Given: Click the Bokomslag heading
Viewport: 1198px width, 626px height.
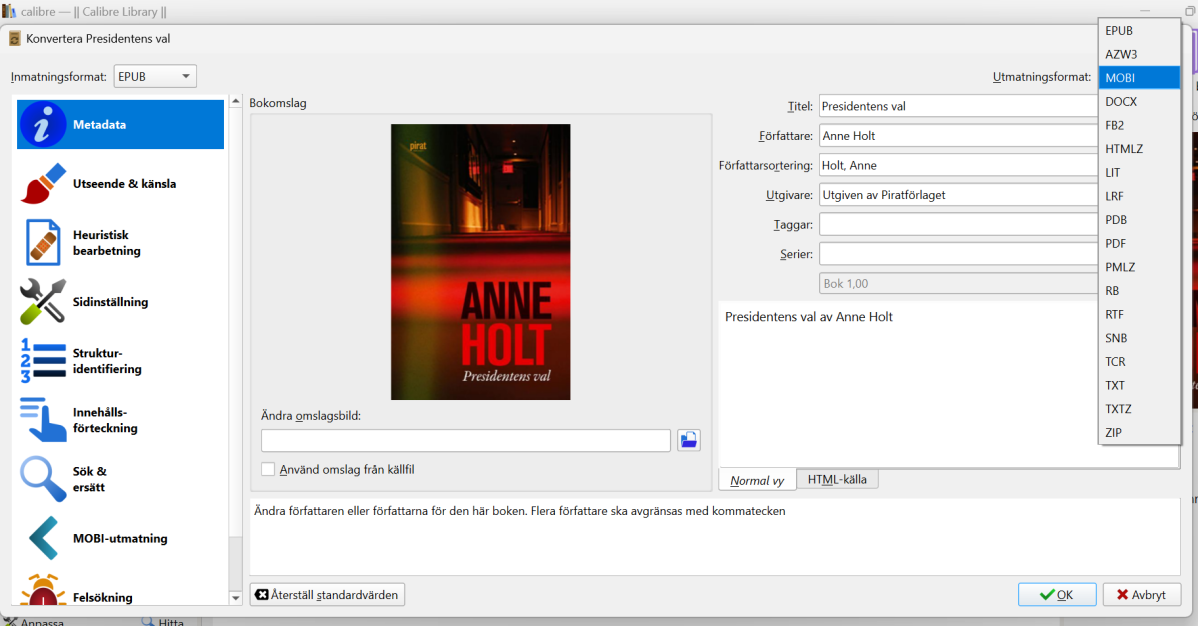Looking at the screenshot, I should point(278,103).
